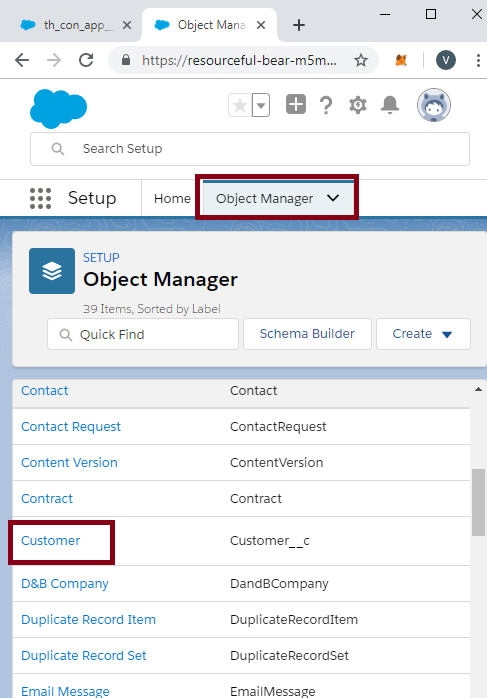Viewport: 487px width, 698px height.
Task: Bookmark page with browser star icon
Action: pyautogui.click(x=361, y=60)
